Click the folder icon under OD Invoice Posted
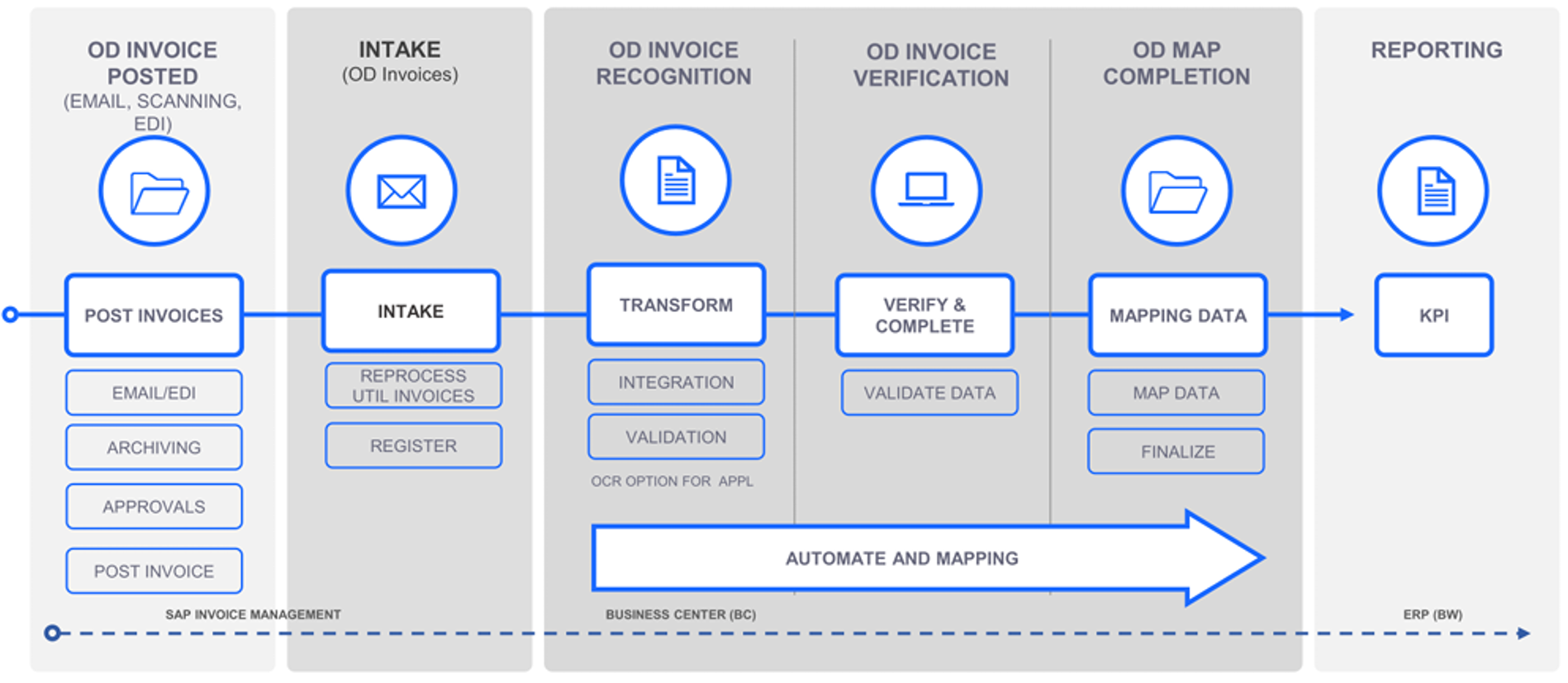 154,192
